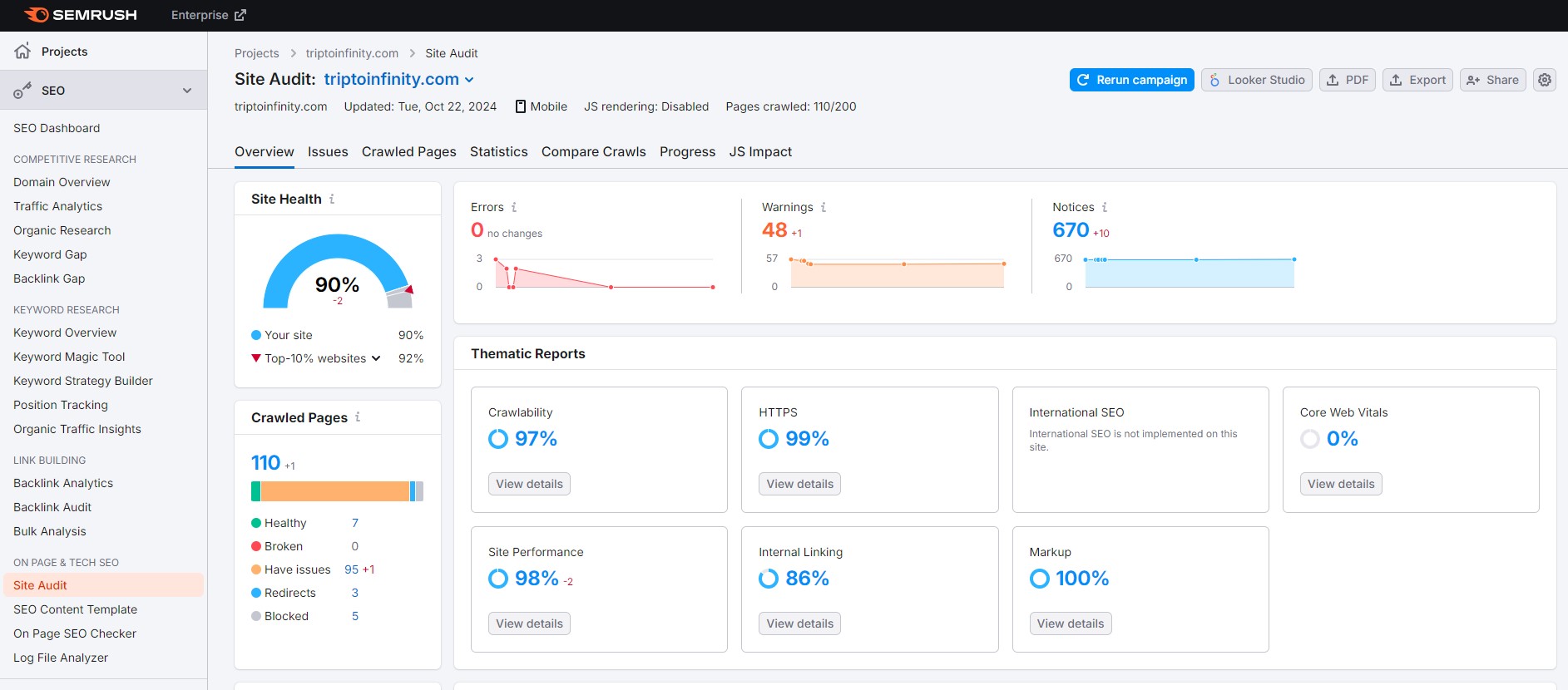Click the Projects home icon
Image resolution: width=1568 pixels, height=690 pixels.
[x=22, y=51]
